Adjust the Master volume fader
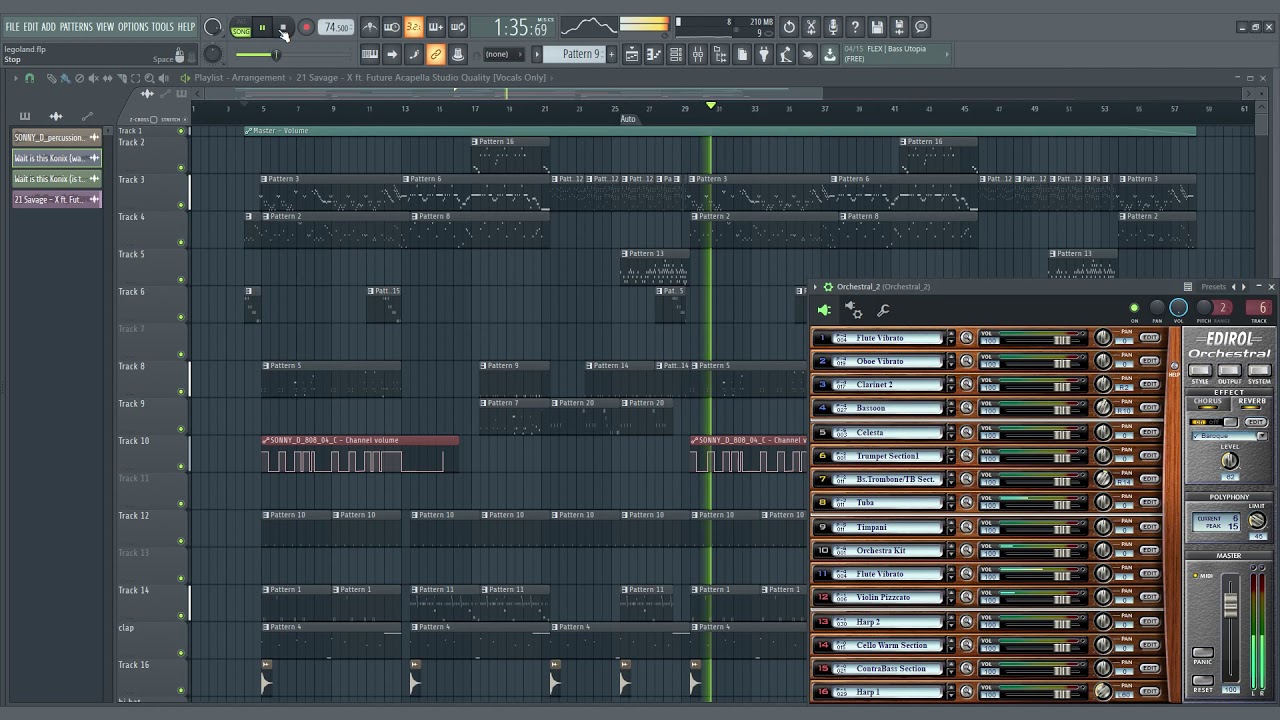Image resolution: width=1280 pixels, height=720 pixels. click(1230, 605)
